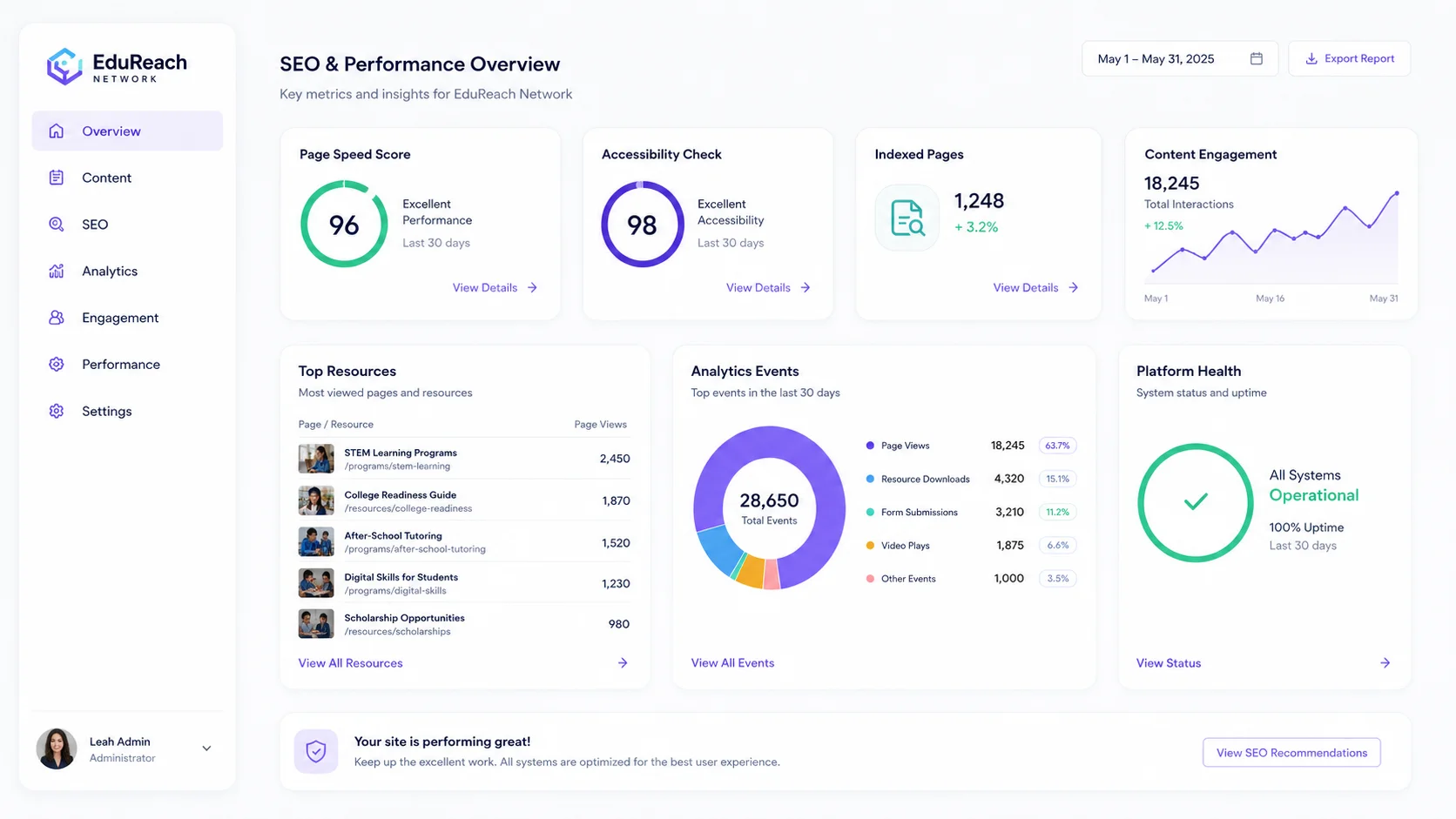The height and width of the screenshot is (819, 1456).
Task: Click the EduReach Network logo icon
Action: click(64, 66)
